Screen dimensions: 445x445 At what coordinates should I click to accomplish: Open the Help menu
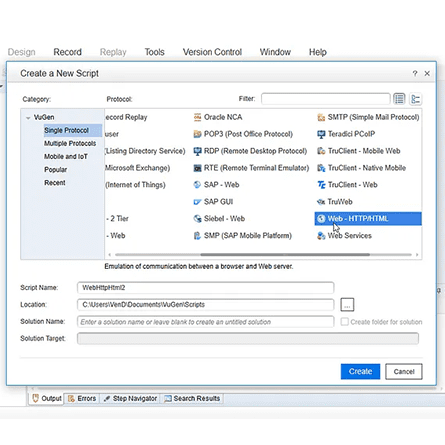tap(317, 52)
